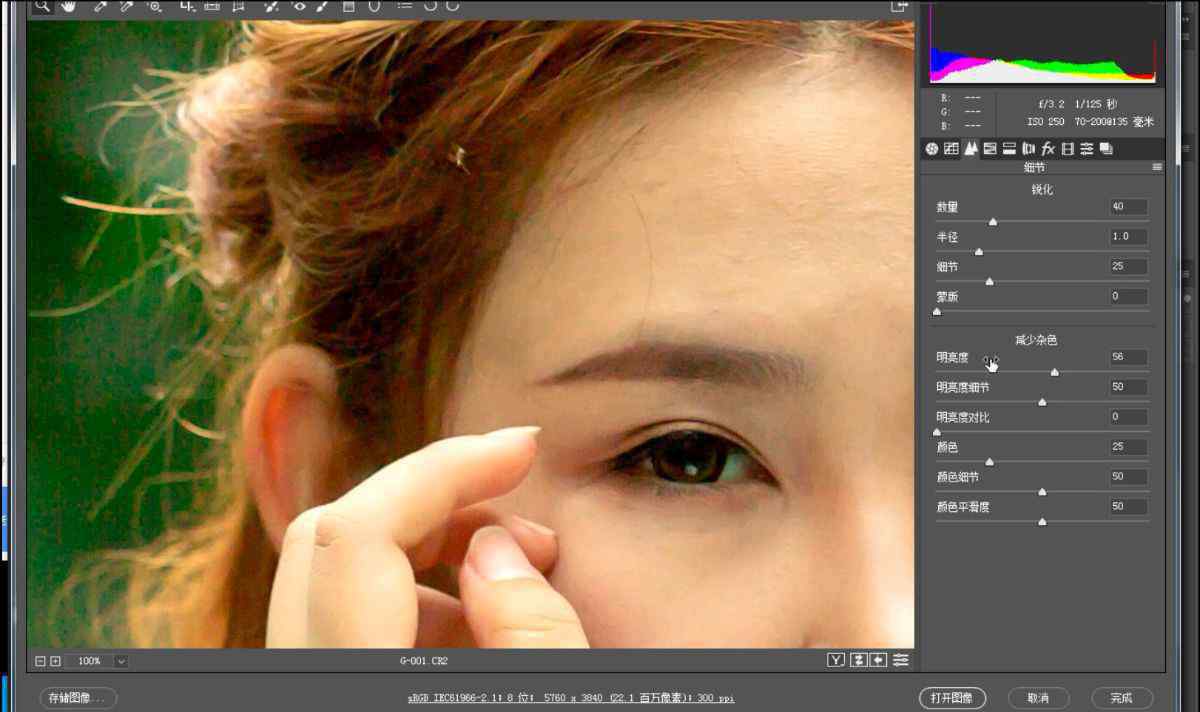Select the Adjustment Brush tool
Image resolution: width=1200 pixels, height=712 pixels.
tap(323, 6)
